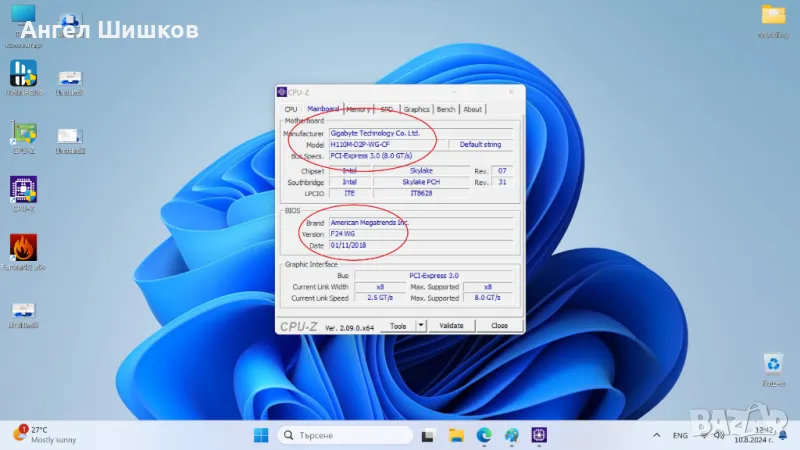Click the taskbar search box

click(x=345, y=435)
